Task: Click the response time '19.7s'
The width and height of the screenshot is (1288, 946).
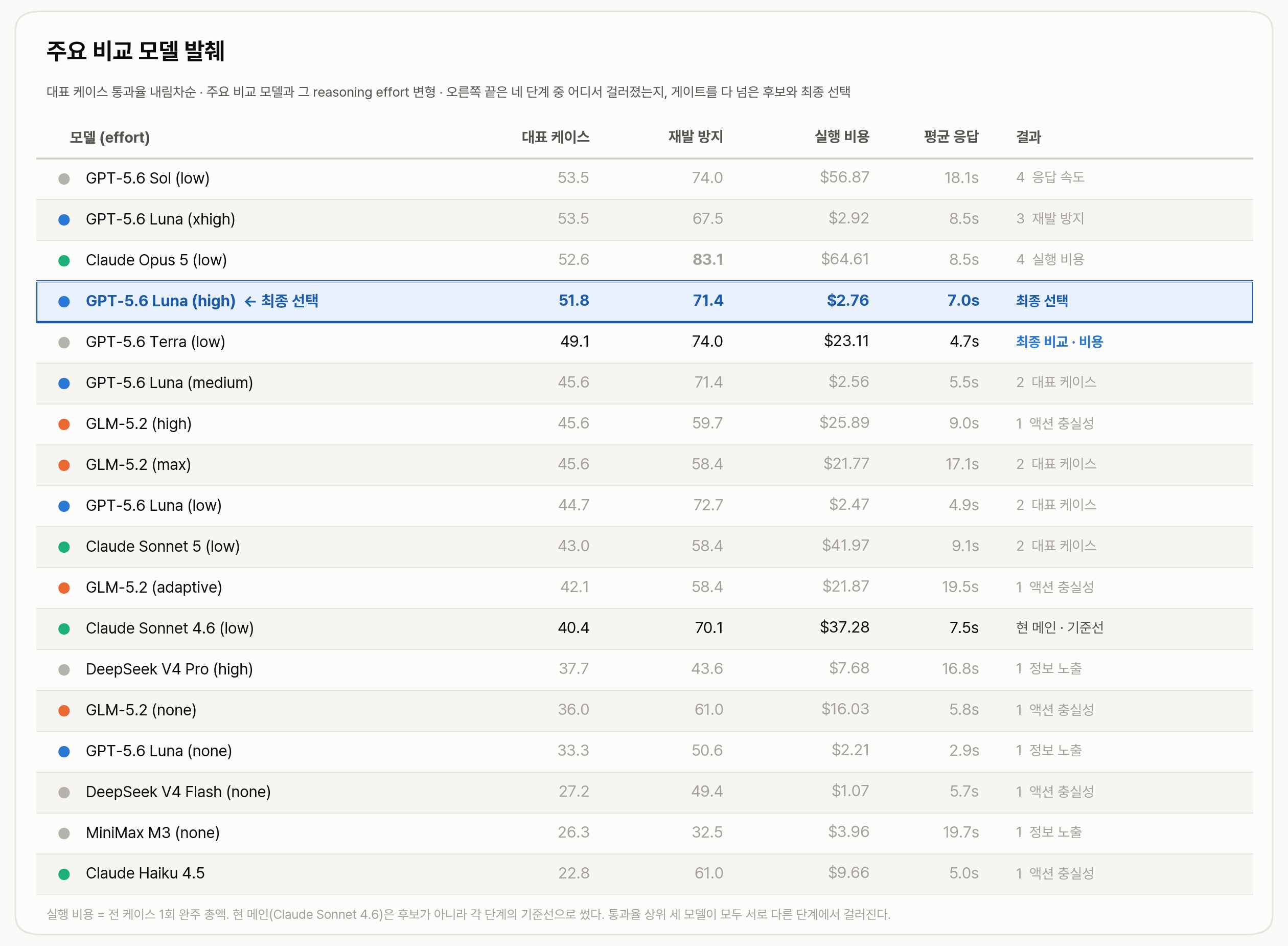Action: [x=960, y=832]
